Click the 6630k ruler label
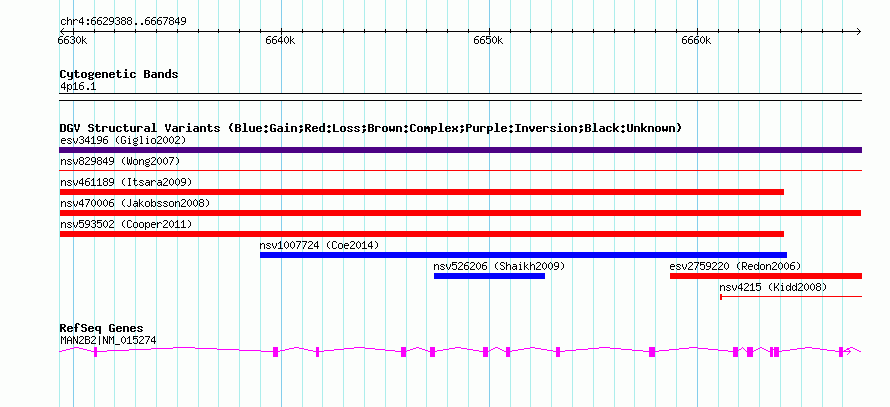The height and width of the screenshot is (407, 890). click(73, 41)
